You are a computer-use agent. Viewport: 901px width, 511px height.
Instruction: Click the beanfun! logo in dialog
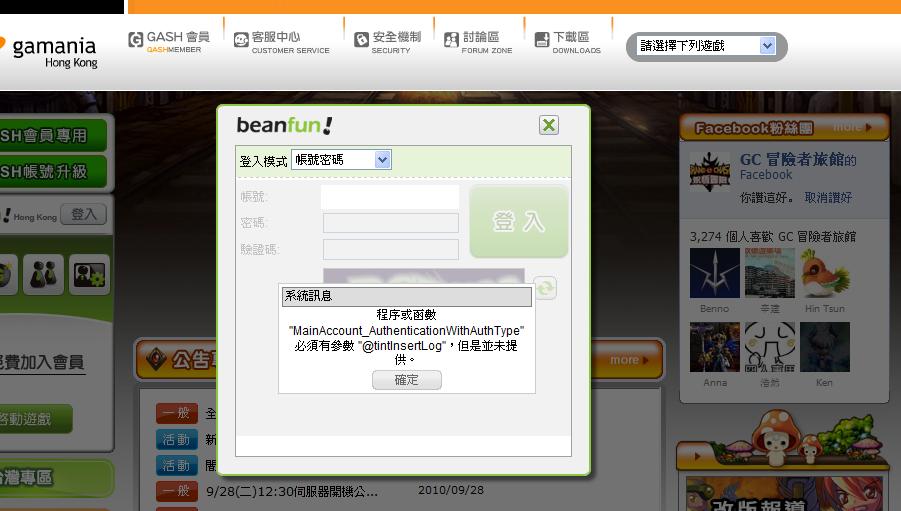click(x=284, y=125)
